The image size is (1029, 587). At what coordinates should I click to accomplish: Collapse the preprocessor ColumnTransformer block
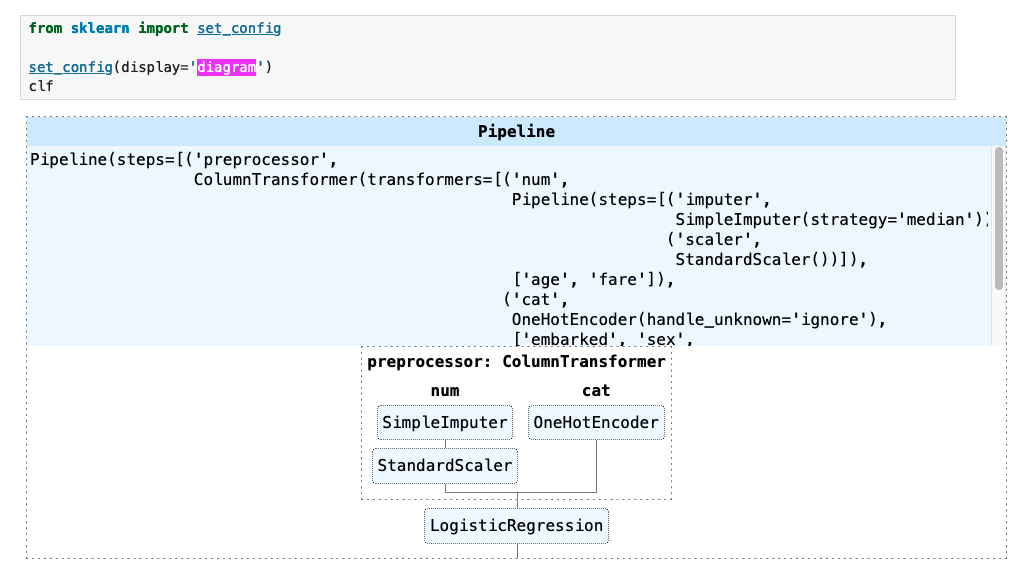[x=516, y=362]
